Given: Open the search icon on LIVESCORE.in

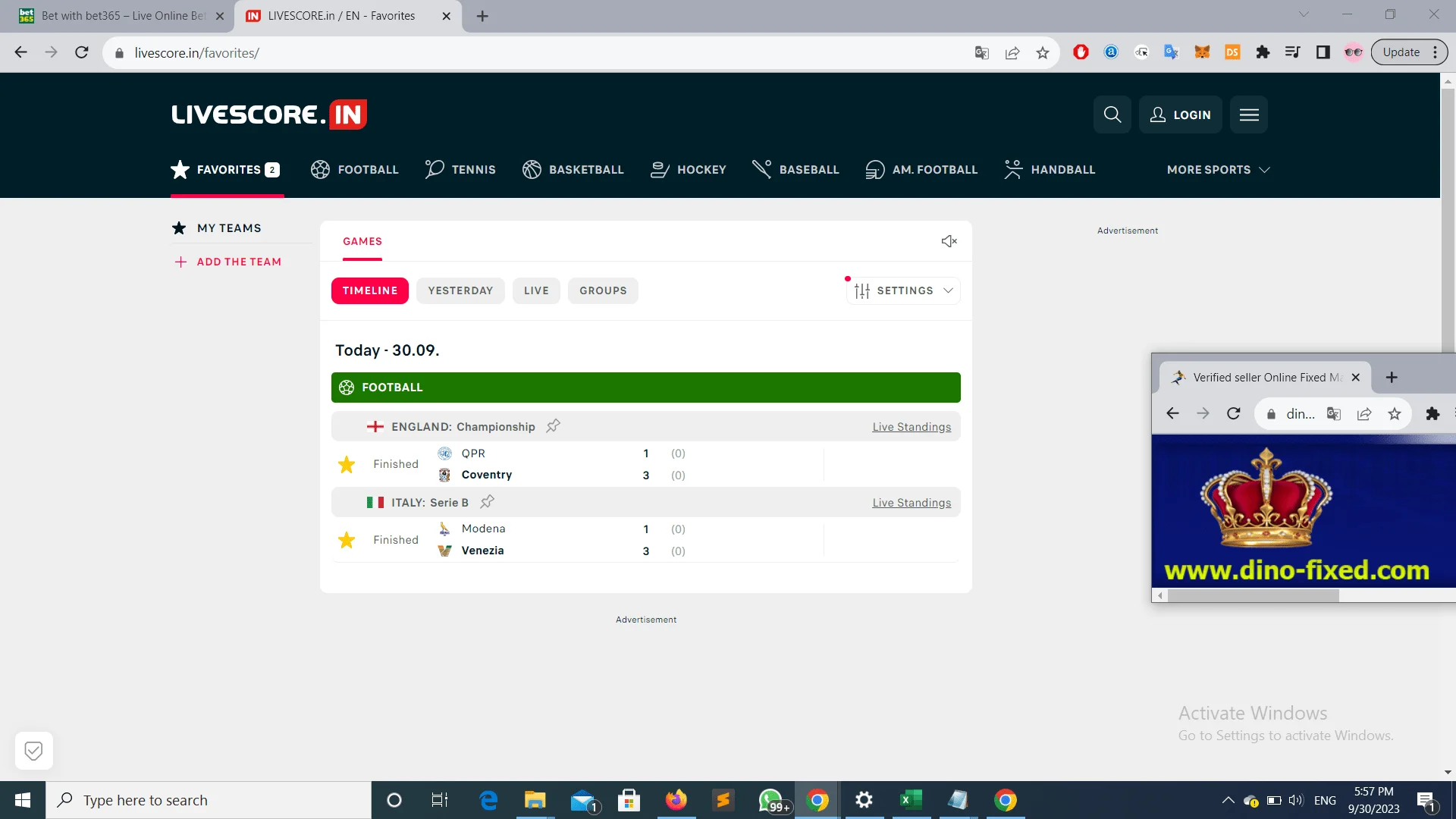Looking at the screenshot, I should (1112, 115).
